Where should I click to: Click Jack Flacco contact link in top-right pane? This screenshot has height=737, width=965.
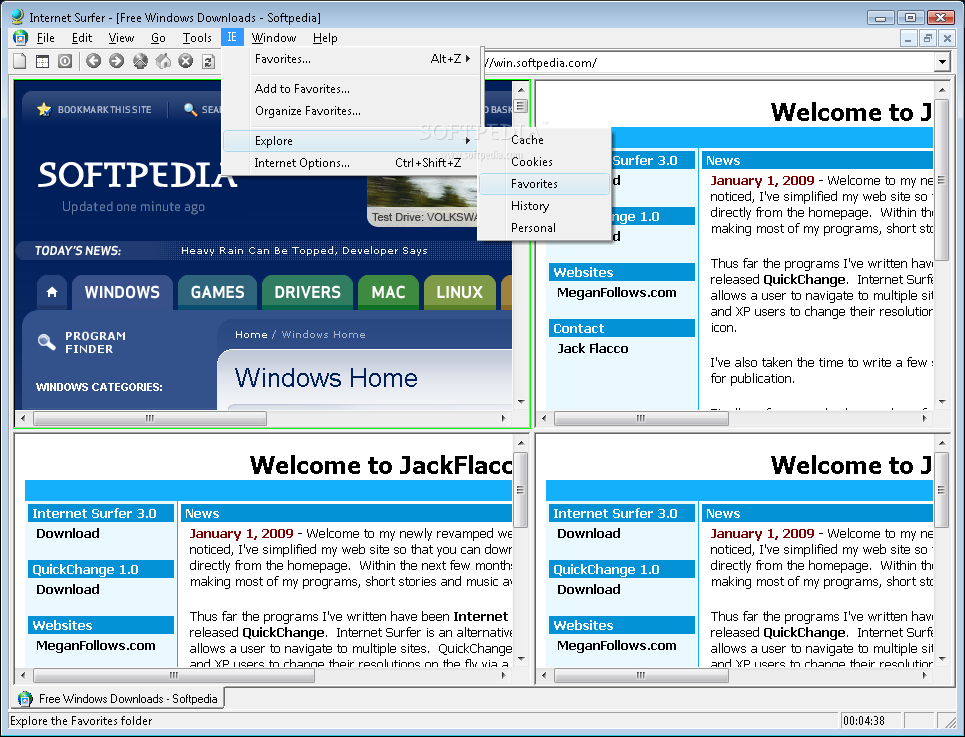point(593,349)
